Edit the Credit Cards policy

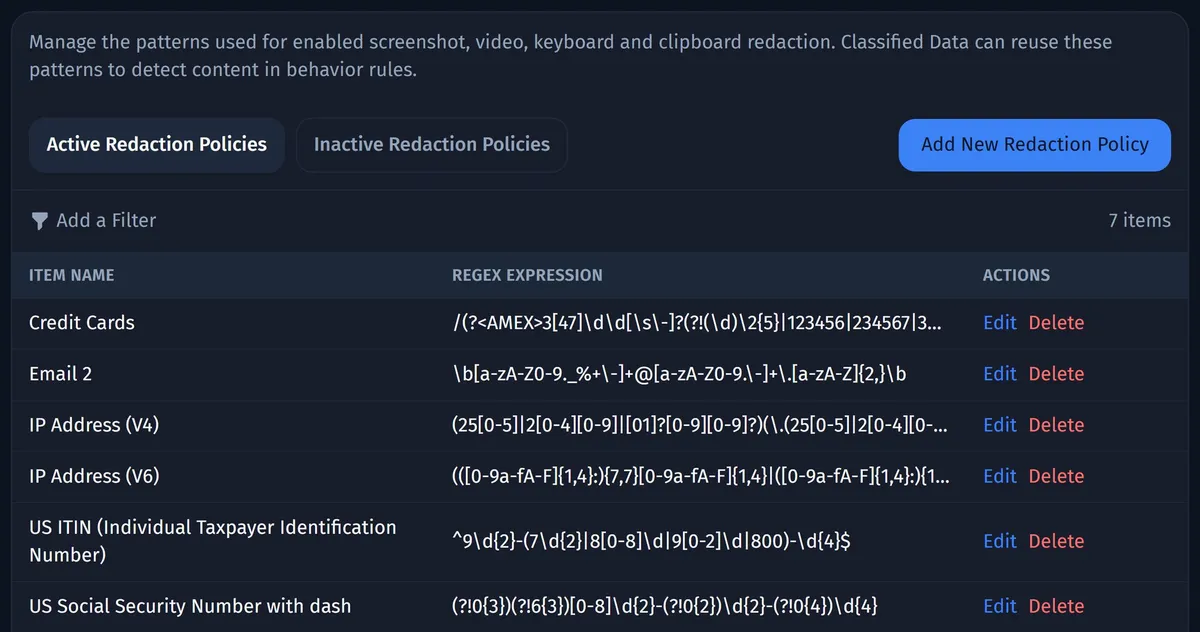tap(999, 323)
